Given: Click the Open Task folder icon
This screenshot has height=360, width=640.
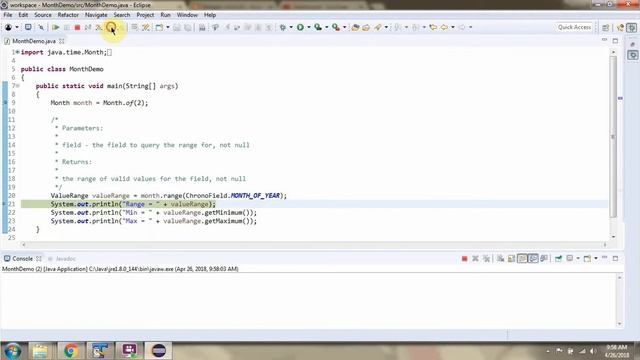Looking at the screenshot, I should 366,27.
